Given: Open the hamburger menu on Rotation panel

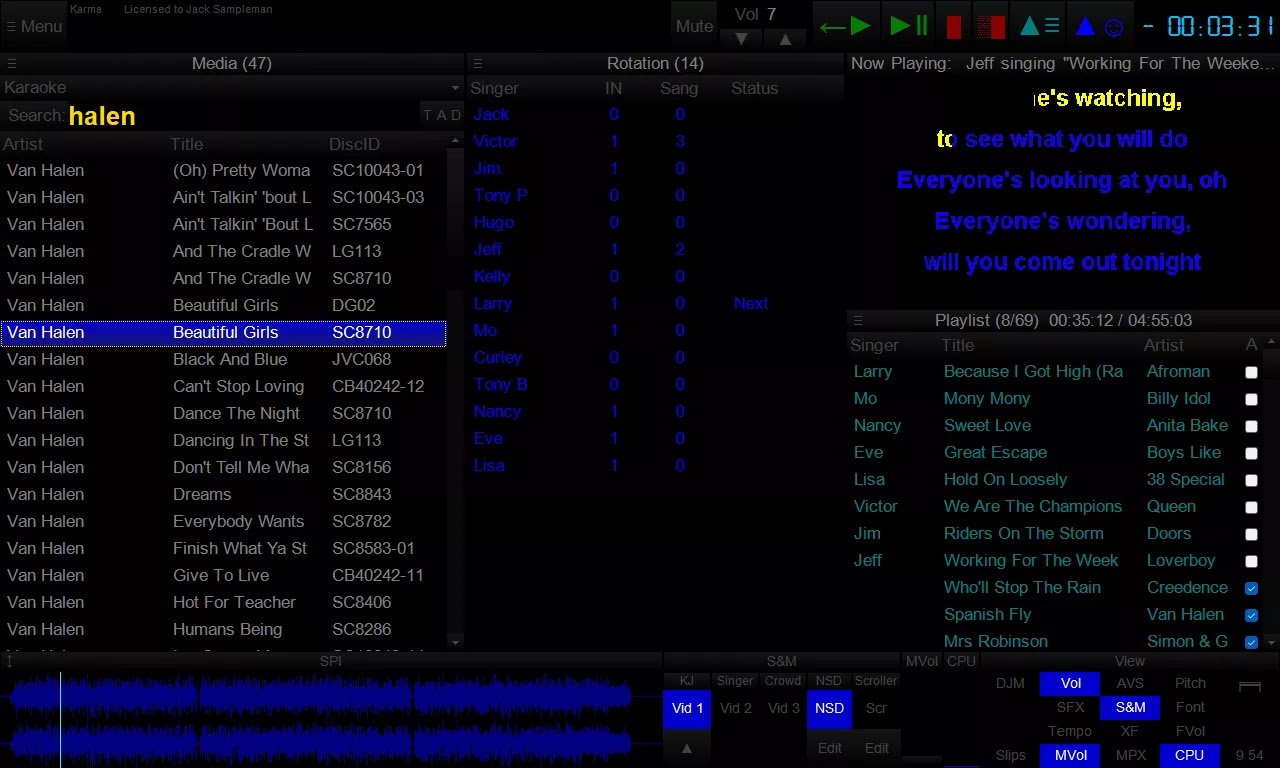Looking at the screenshot, I should pyautogui.click(x=478, y=63).
